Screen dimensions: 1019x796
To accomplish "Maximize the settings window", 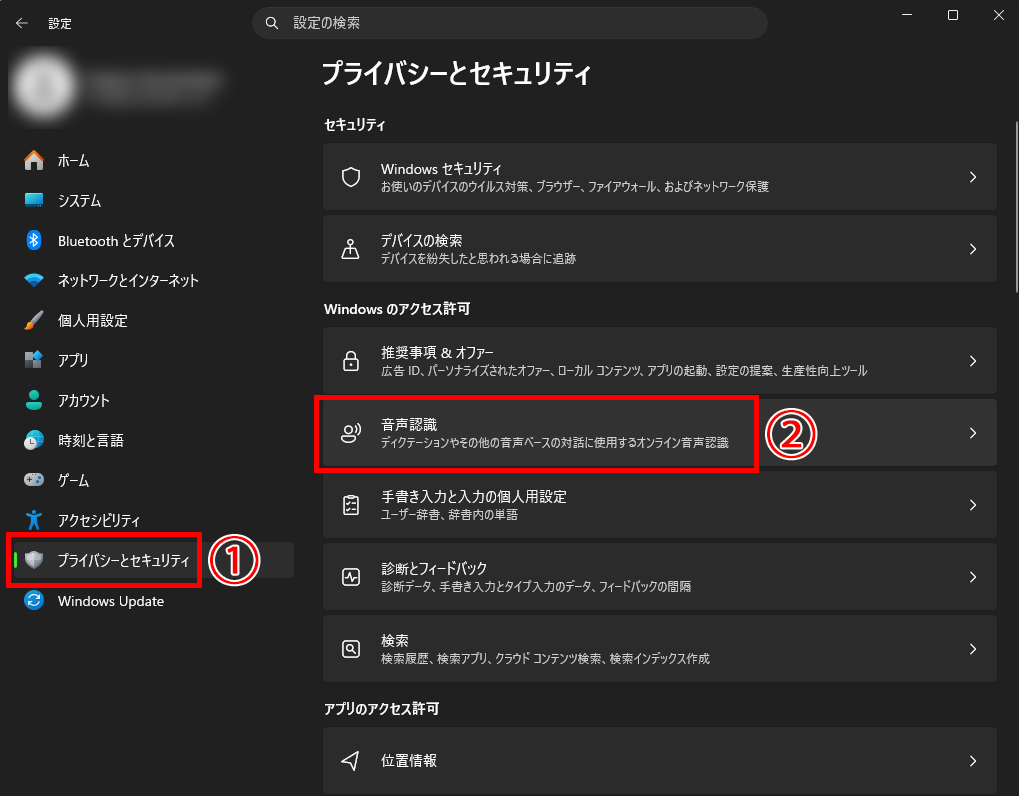I will 953,15.
